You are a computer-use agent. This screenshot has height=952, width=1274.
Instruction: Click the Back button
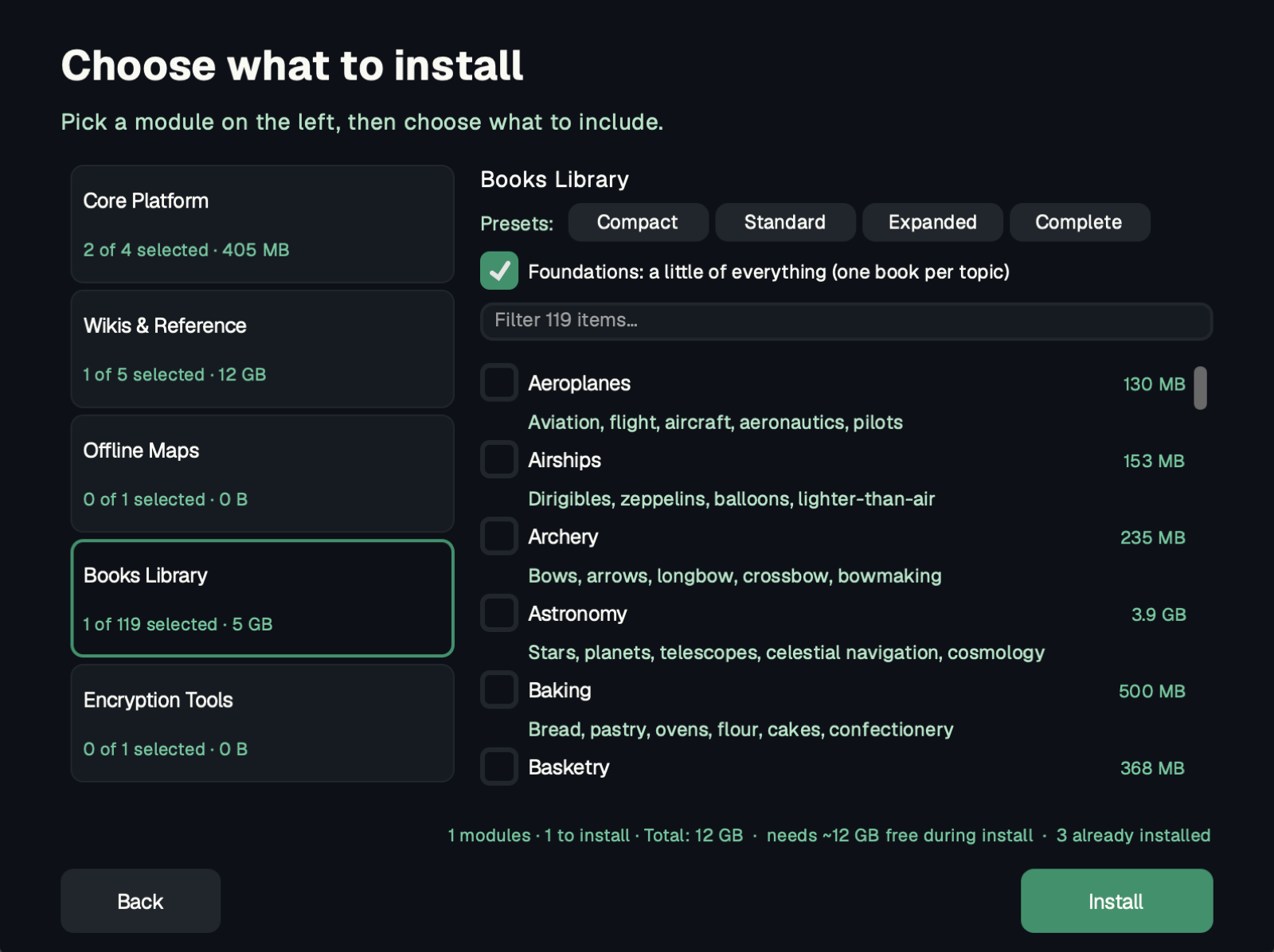pyautogui.click(x=140, y=901)
